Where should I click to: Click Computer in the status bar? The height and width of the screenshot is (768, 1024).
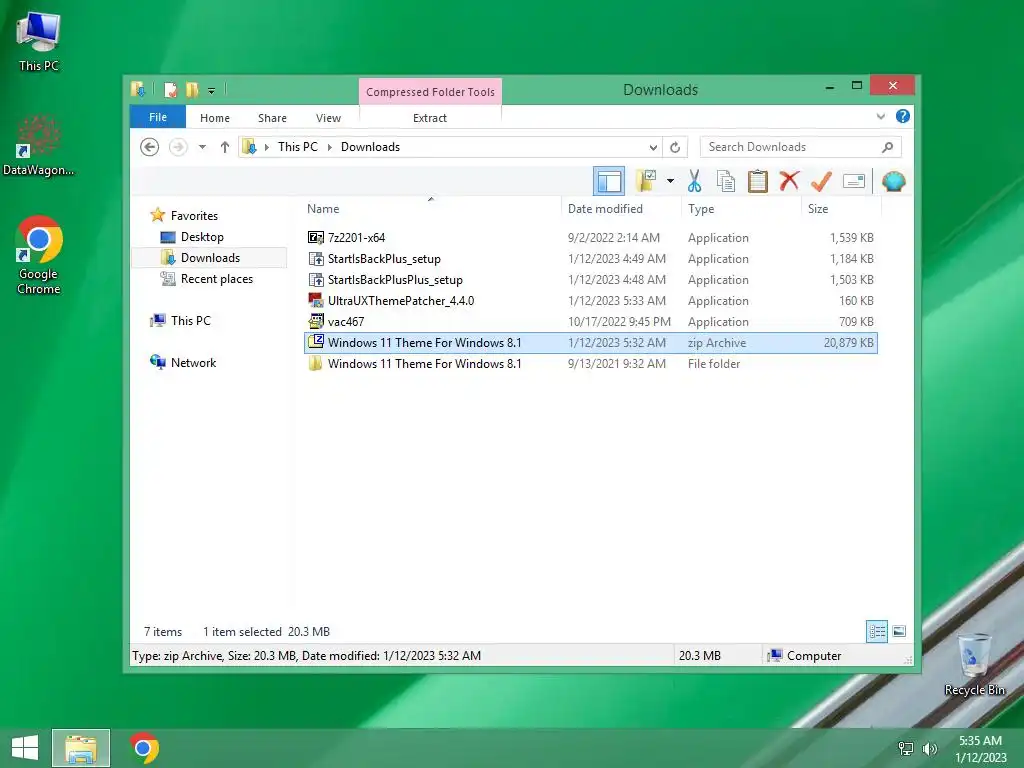click(x=814, y=656)
